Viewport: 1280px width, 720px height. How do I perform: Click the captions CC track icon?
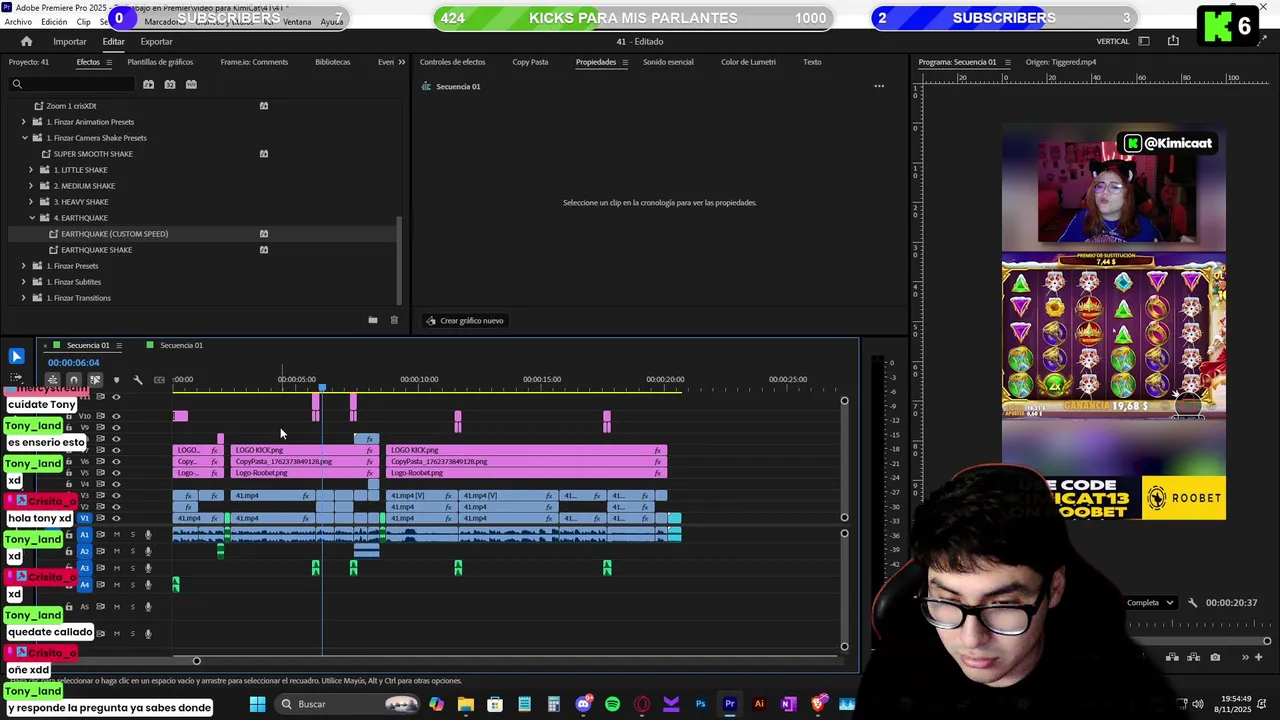tap(159, 380)
